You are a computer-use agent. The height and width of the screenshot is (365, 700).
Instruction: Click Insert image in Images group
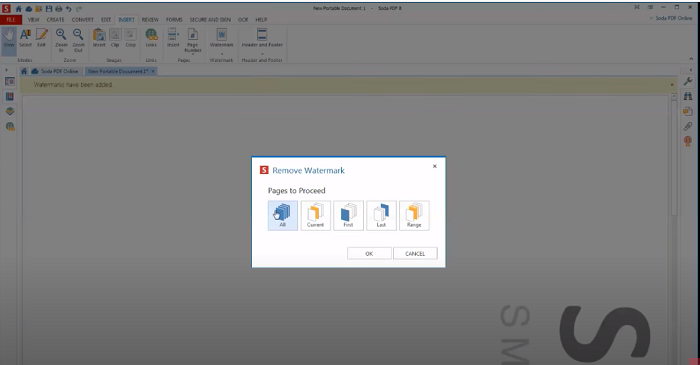click(99, 38)
